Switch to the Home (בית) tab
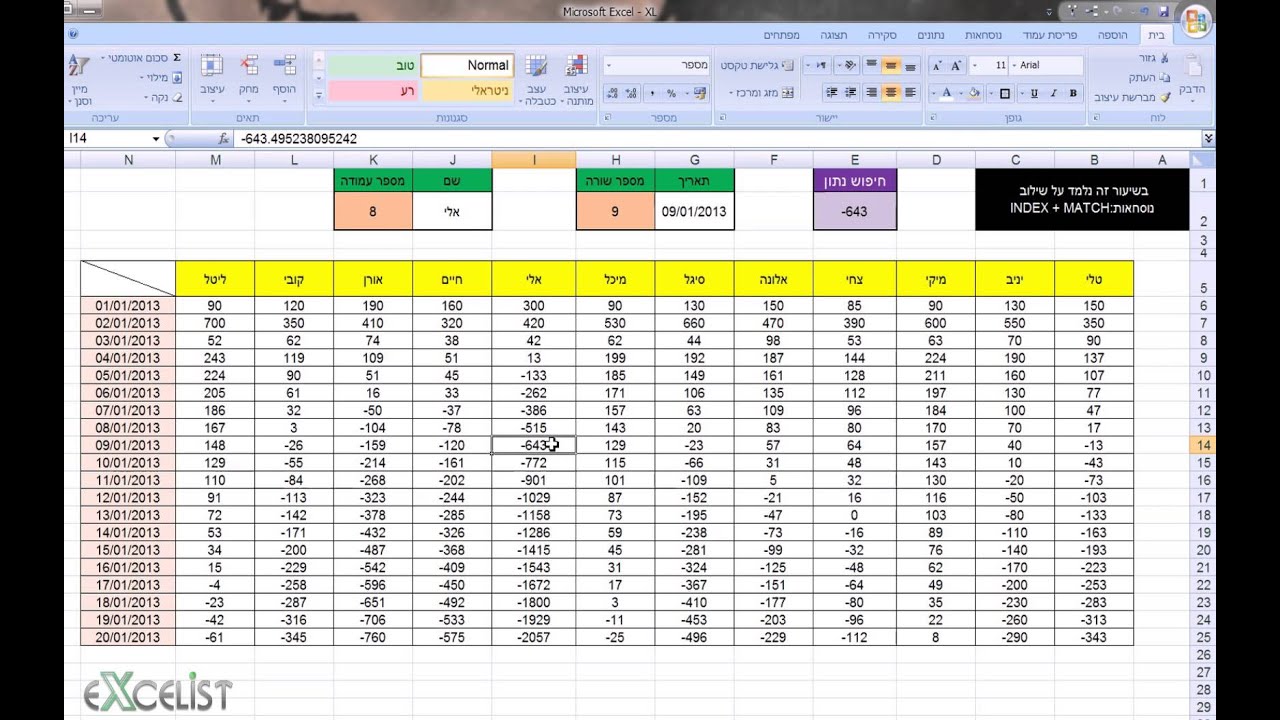This screenshot has width=1280, height=720. point(1156,35)
